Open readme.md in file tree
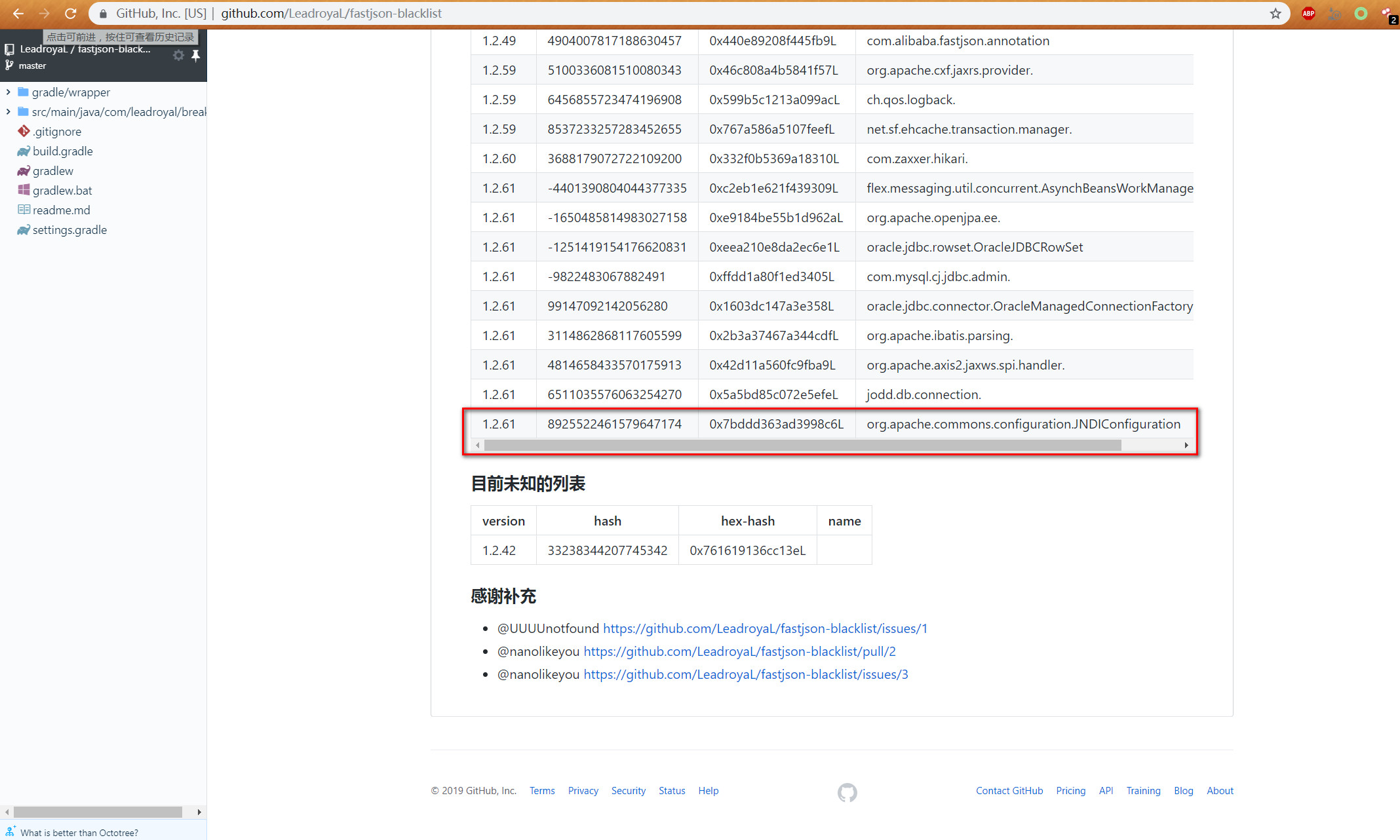1400x840 pixels. (x=61, y=210)
